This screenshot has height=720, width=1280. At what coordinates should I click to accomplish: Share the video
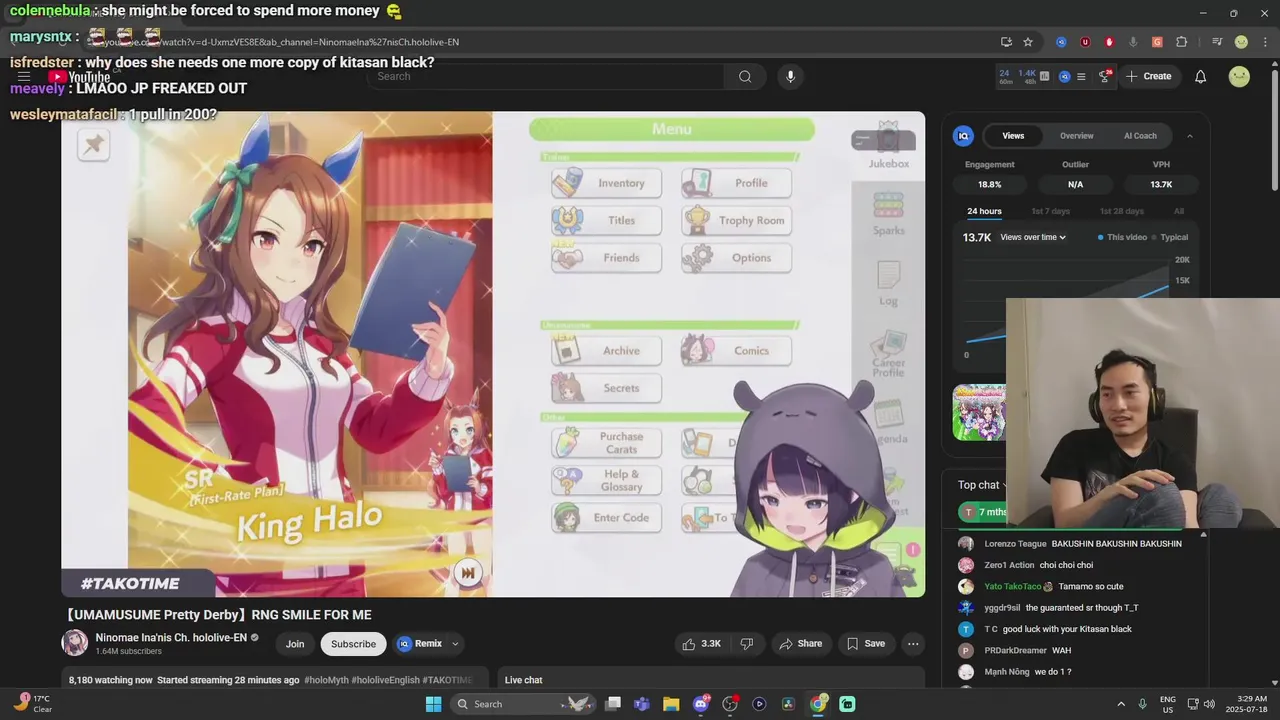tap(800, 644)
